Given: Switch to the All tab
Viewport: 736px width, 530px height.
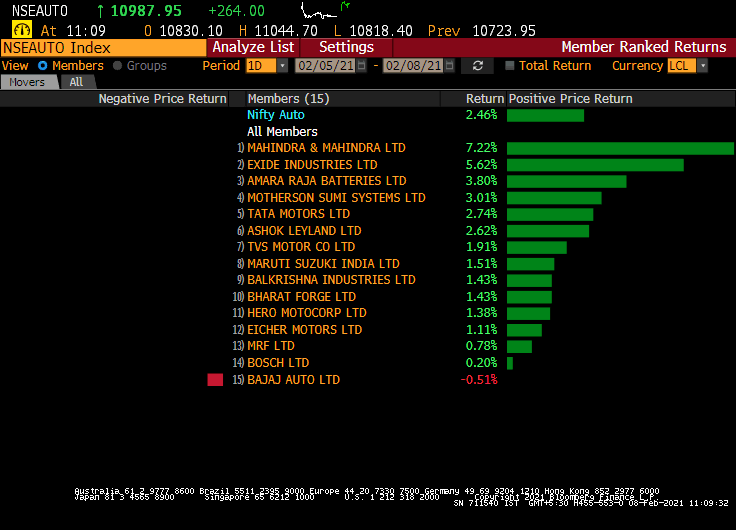Looking at the screenshot, I should (76, 82).
